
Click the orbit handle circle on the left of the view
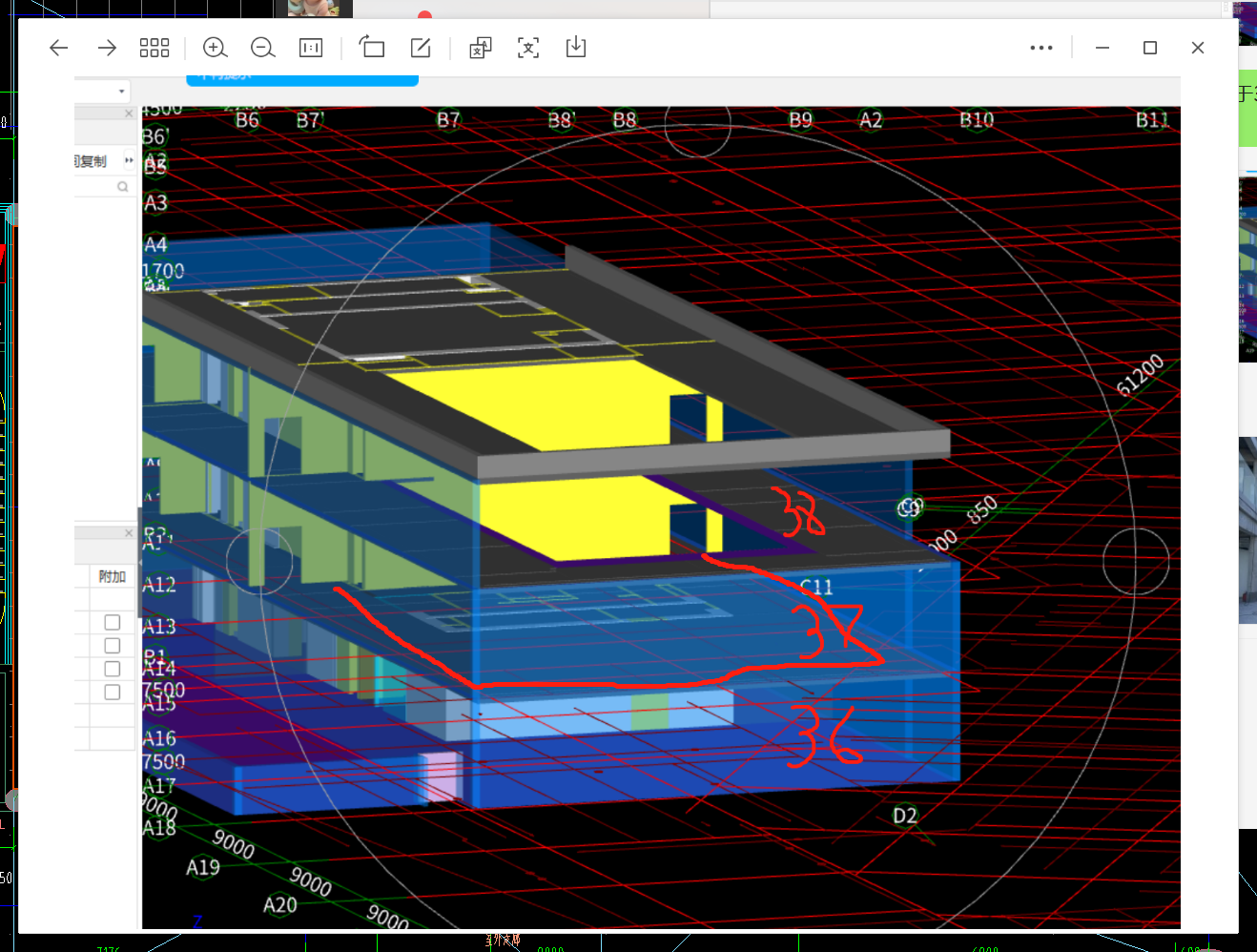[259, 561]
